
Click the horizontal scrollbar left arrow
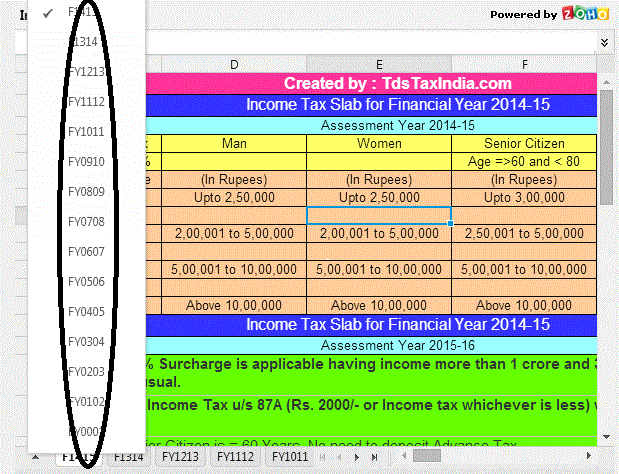[x=404, y=456]
